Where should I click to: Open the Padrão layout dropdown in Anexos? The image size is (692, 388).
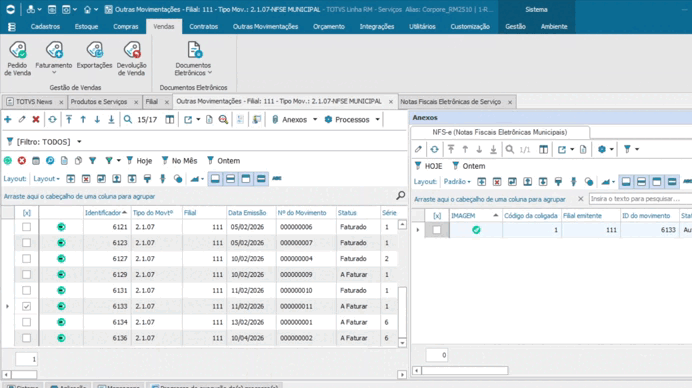457,182
